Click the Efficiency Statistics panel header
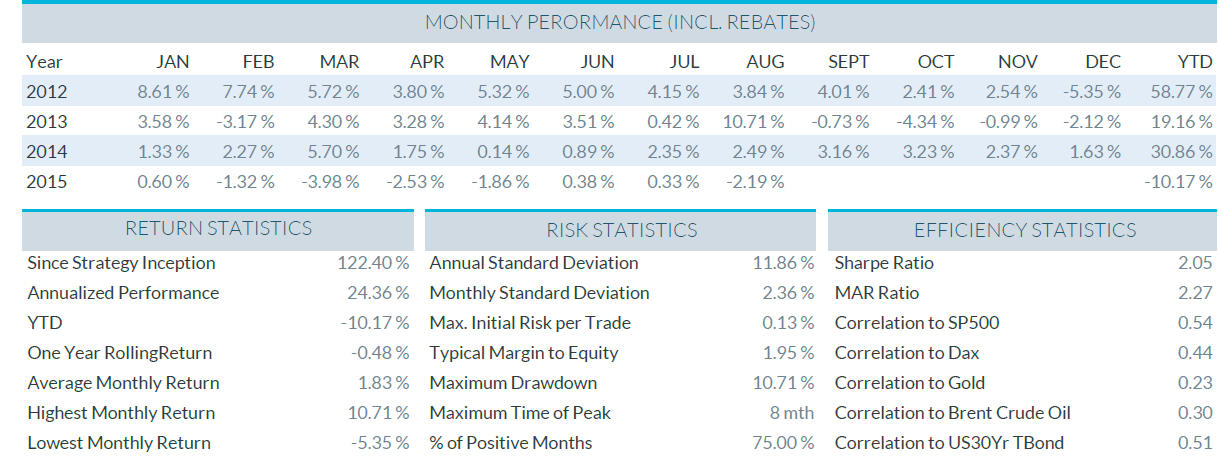This screenshot has width=1219, height=465. pyautogui.click(x=1024, y=230)
